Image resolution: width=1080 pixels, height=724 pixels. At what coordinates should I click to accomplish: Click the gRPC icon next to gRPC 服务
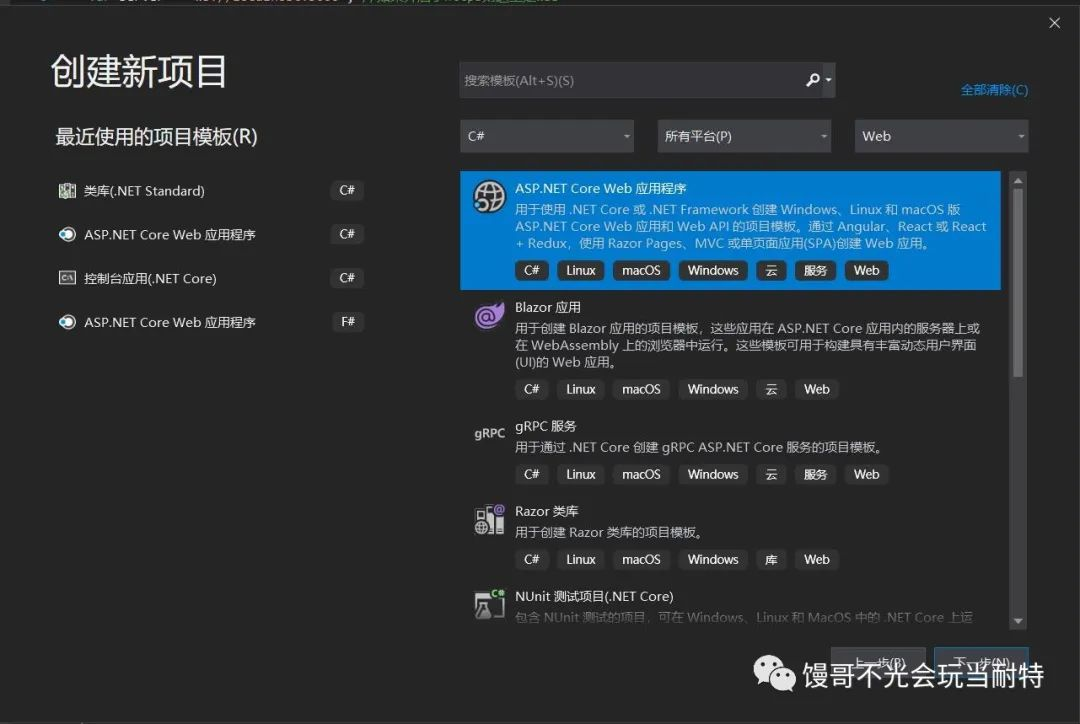489,433
